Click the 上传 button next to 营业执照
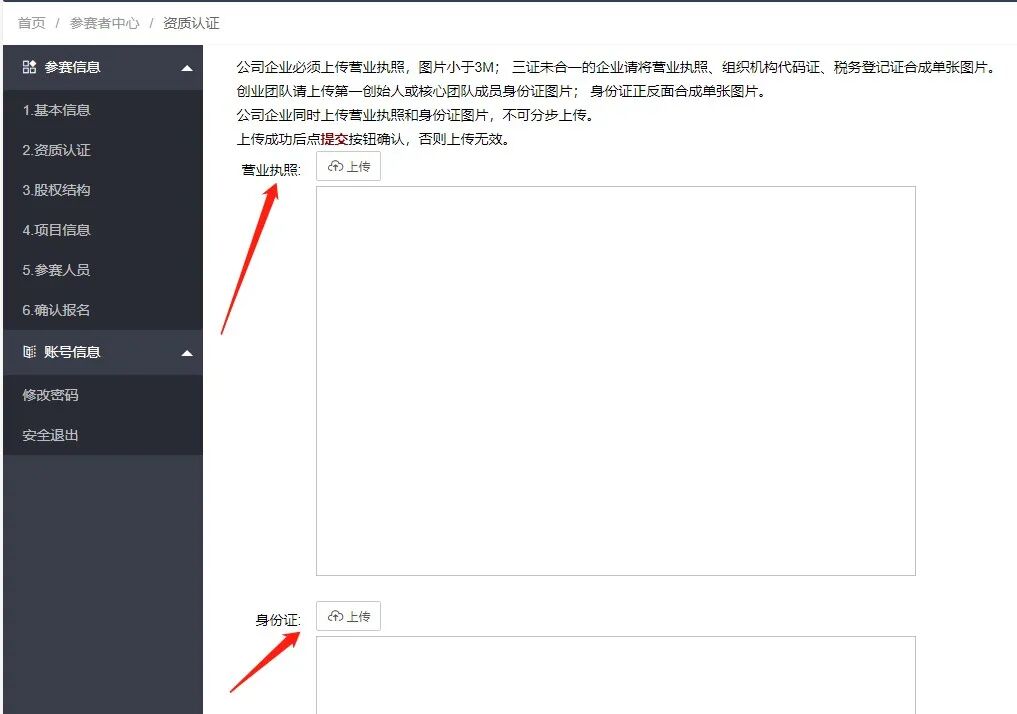1017x714 pixels. click(348, 166)
